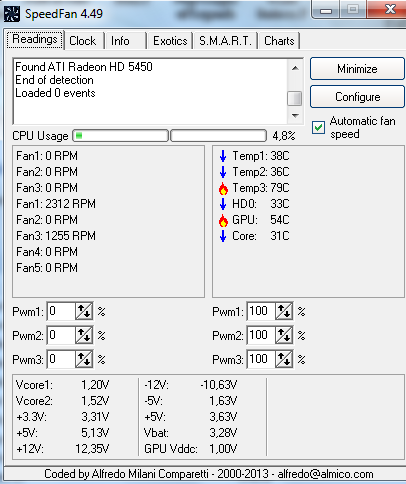The image size is (406, 484).
Task: Click the +3.3V voltage reading
Action: (63, 417)
